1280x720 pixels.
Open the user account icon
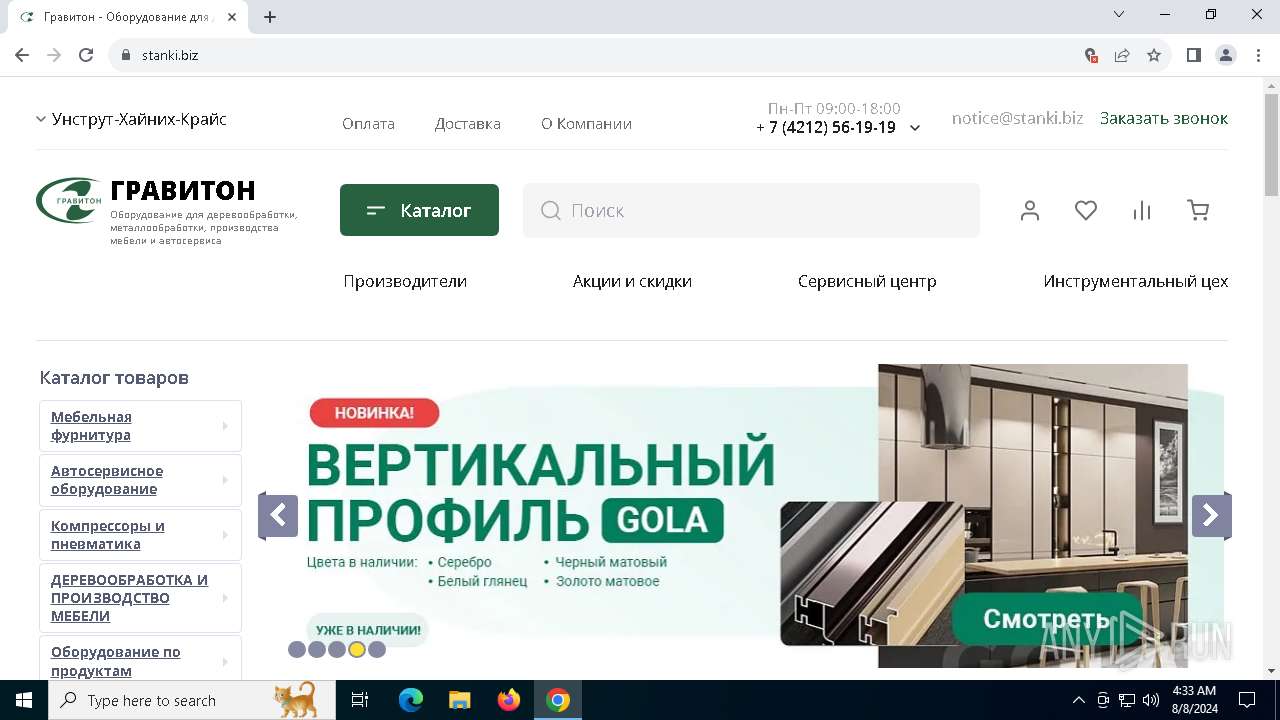(x=1030, y=210)
